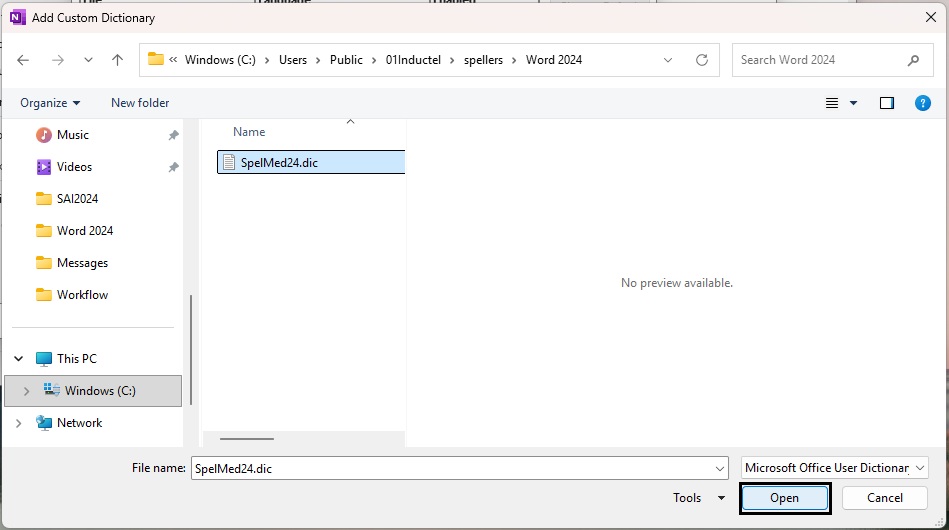This screenshot has height=530, width=949.
Task: Click the Up one level arrow
Action: pos(117,60)
